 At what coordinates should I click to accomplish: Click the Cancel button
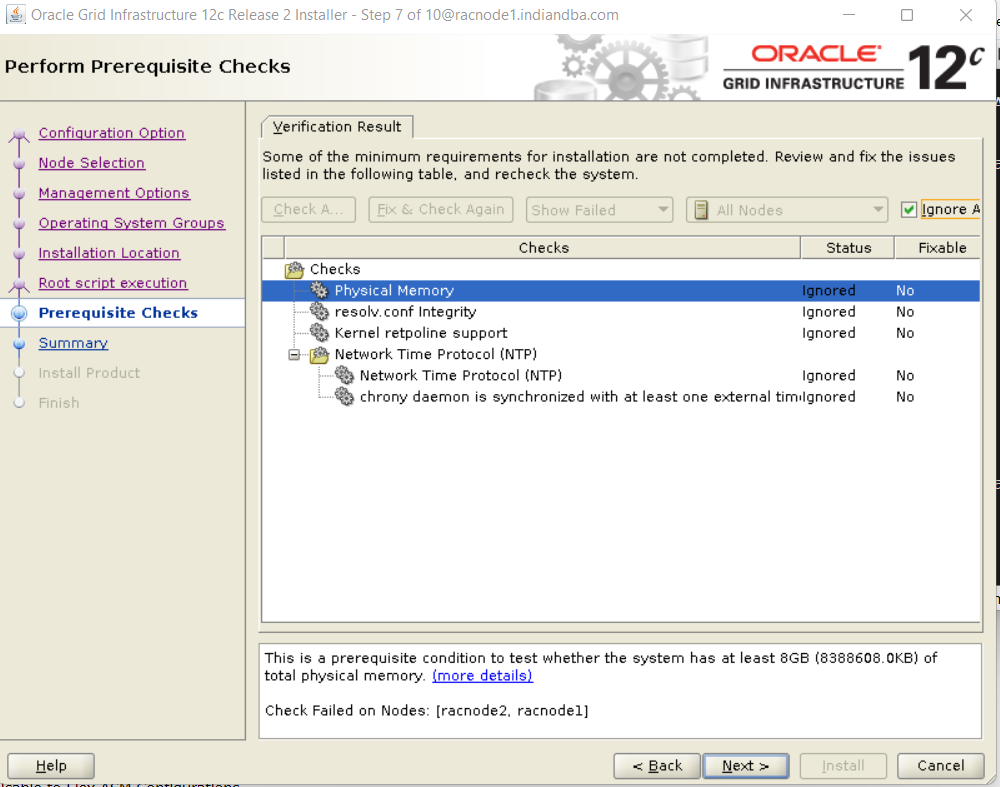coord(941,766)
